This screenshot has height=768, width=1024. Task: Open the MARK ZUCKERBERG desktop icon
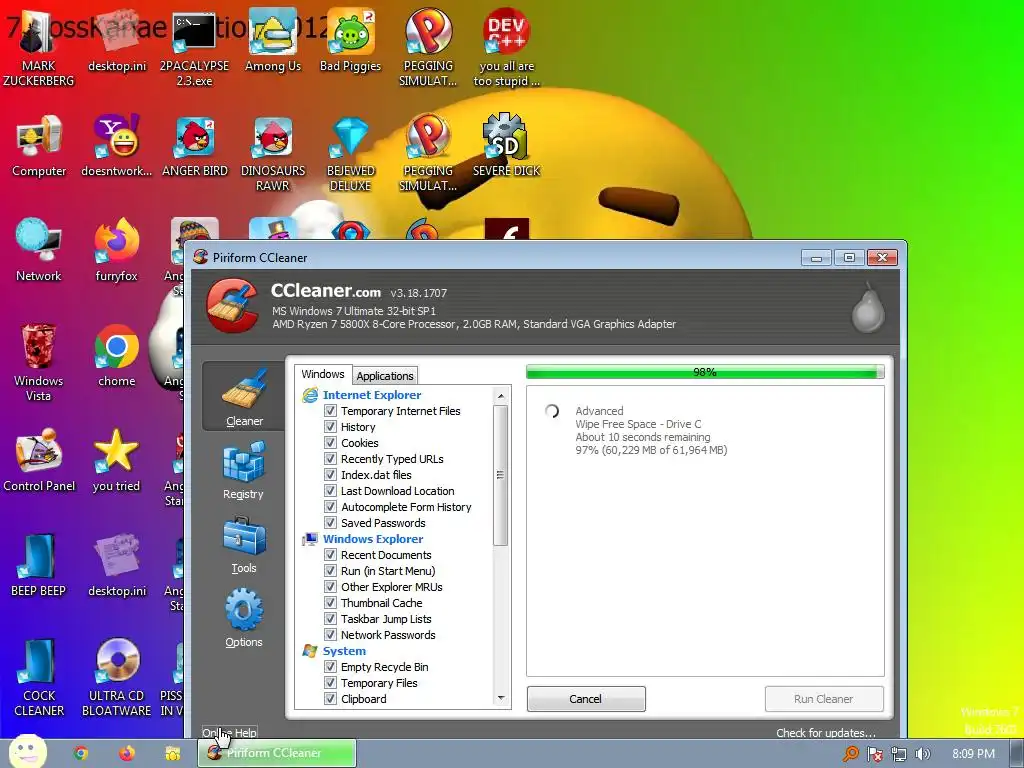tap(39, 47)
